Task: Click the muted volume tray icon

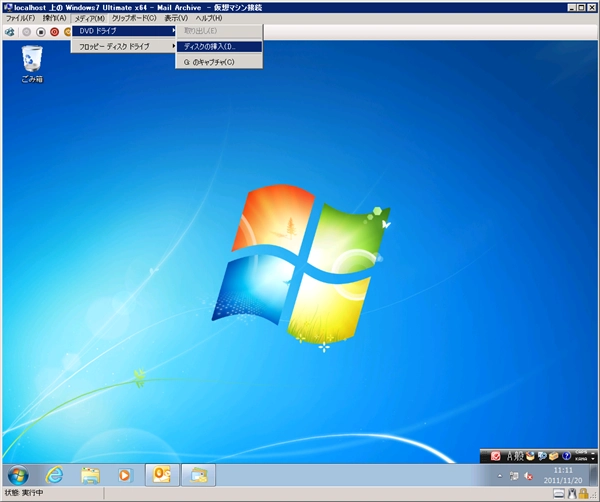Action: tap(528, 476)
